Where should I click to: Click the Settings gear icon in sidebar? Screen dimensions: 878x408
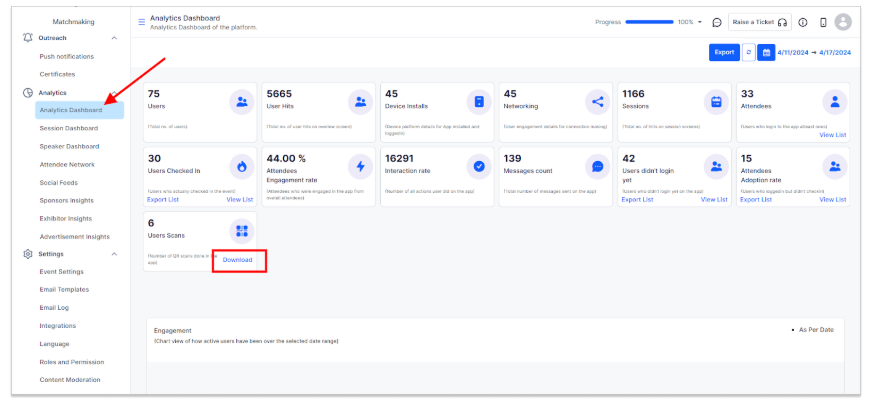(28, 254)
